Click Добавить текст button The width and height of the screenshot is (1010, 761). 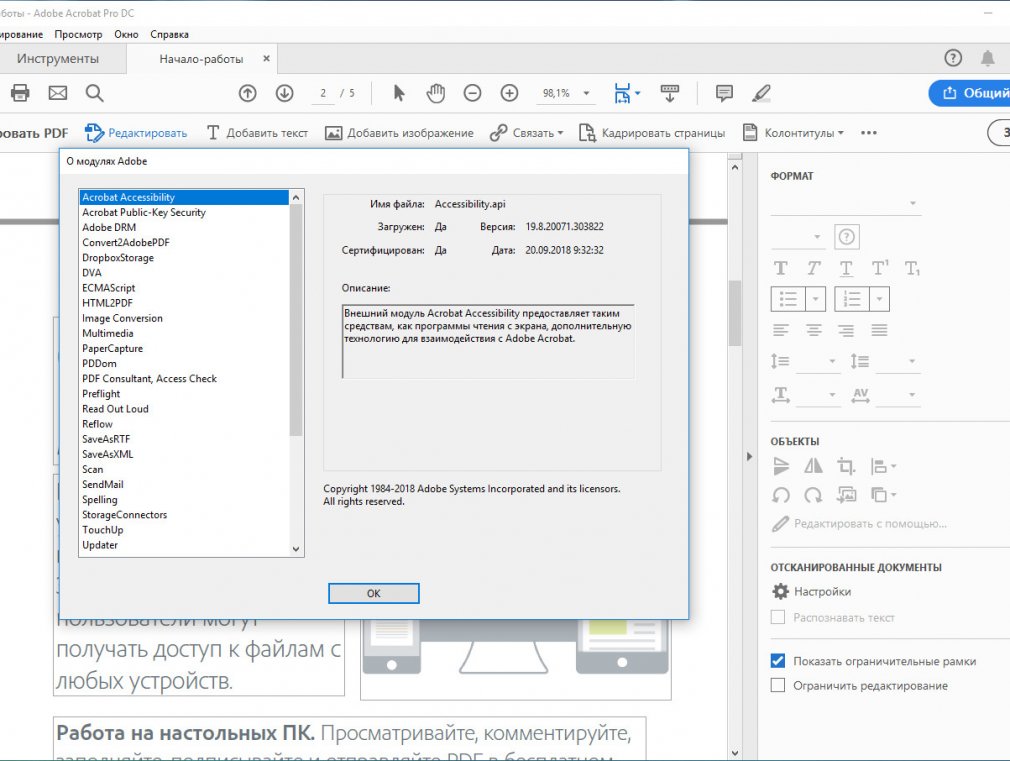point(258,133)
